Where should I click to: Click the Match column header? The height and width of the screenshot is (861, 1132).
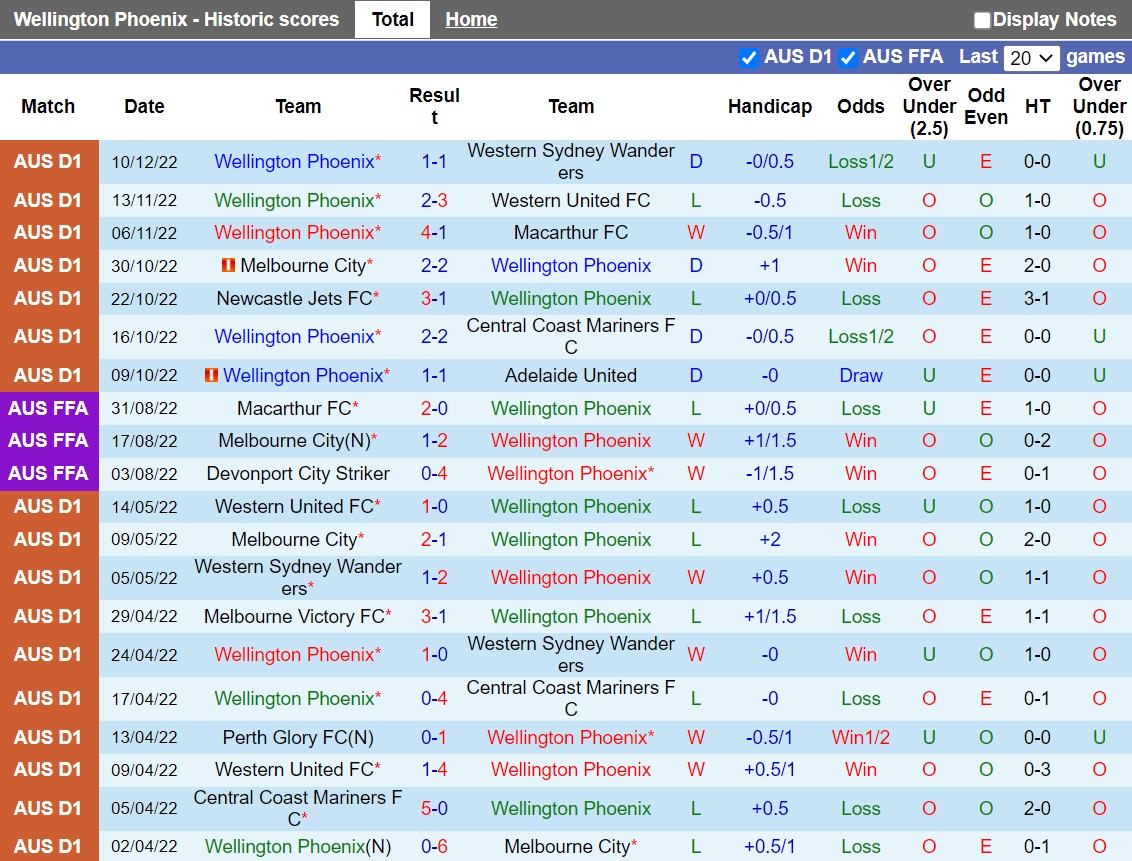(48, 106)
